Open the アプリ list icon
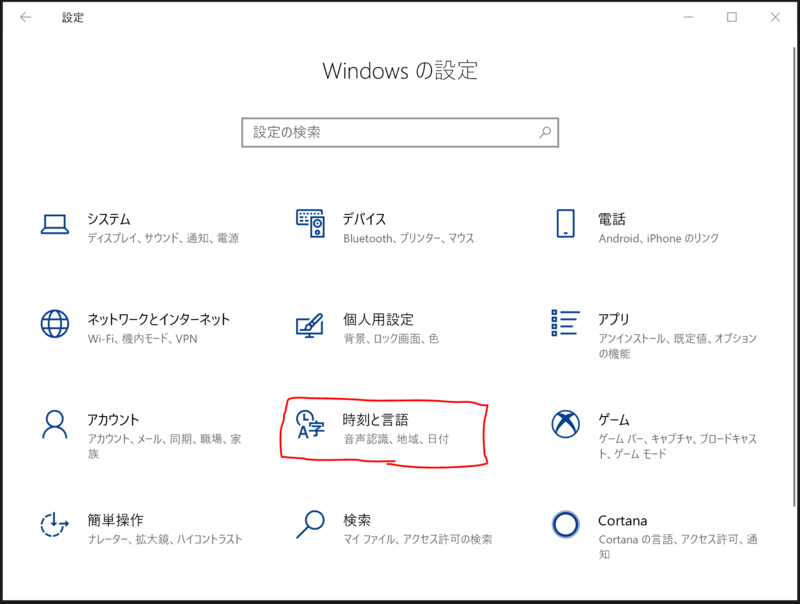The image size is (800, 604). coord(565,323)
